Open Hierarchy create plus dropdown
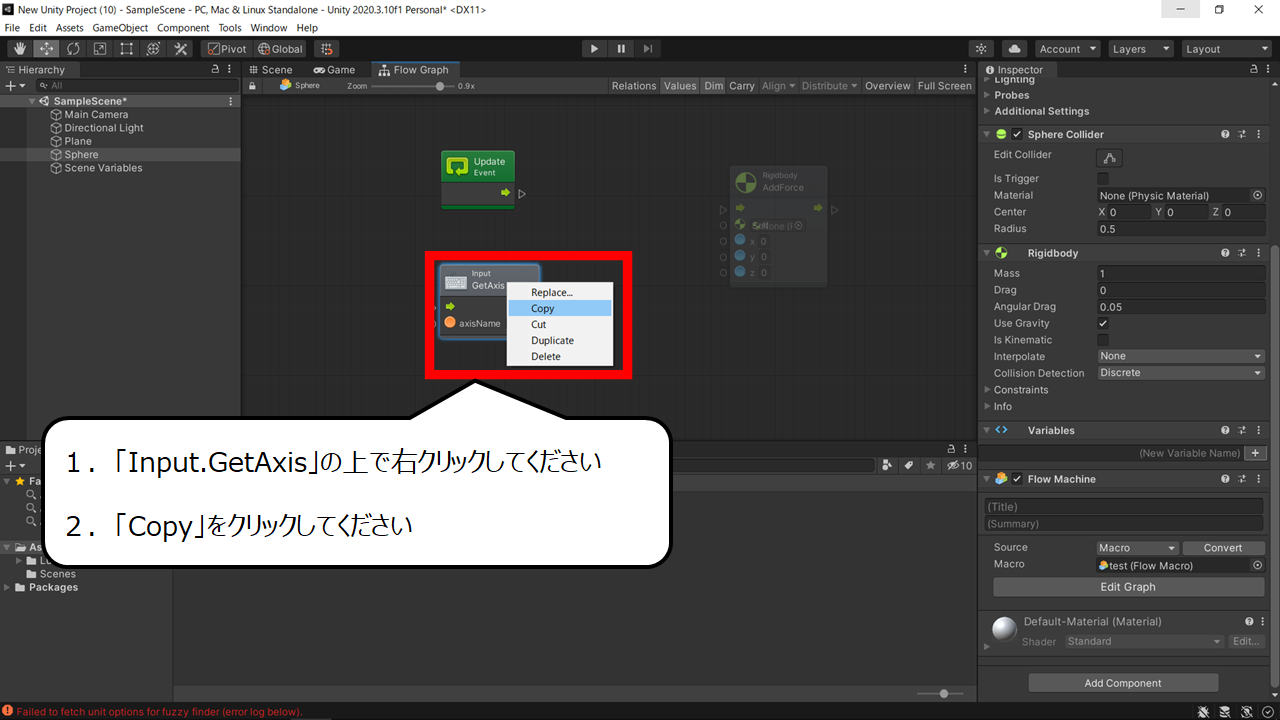The width and height of the screenshot is (1280, 720). (14, 86)
